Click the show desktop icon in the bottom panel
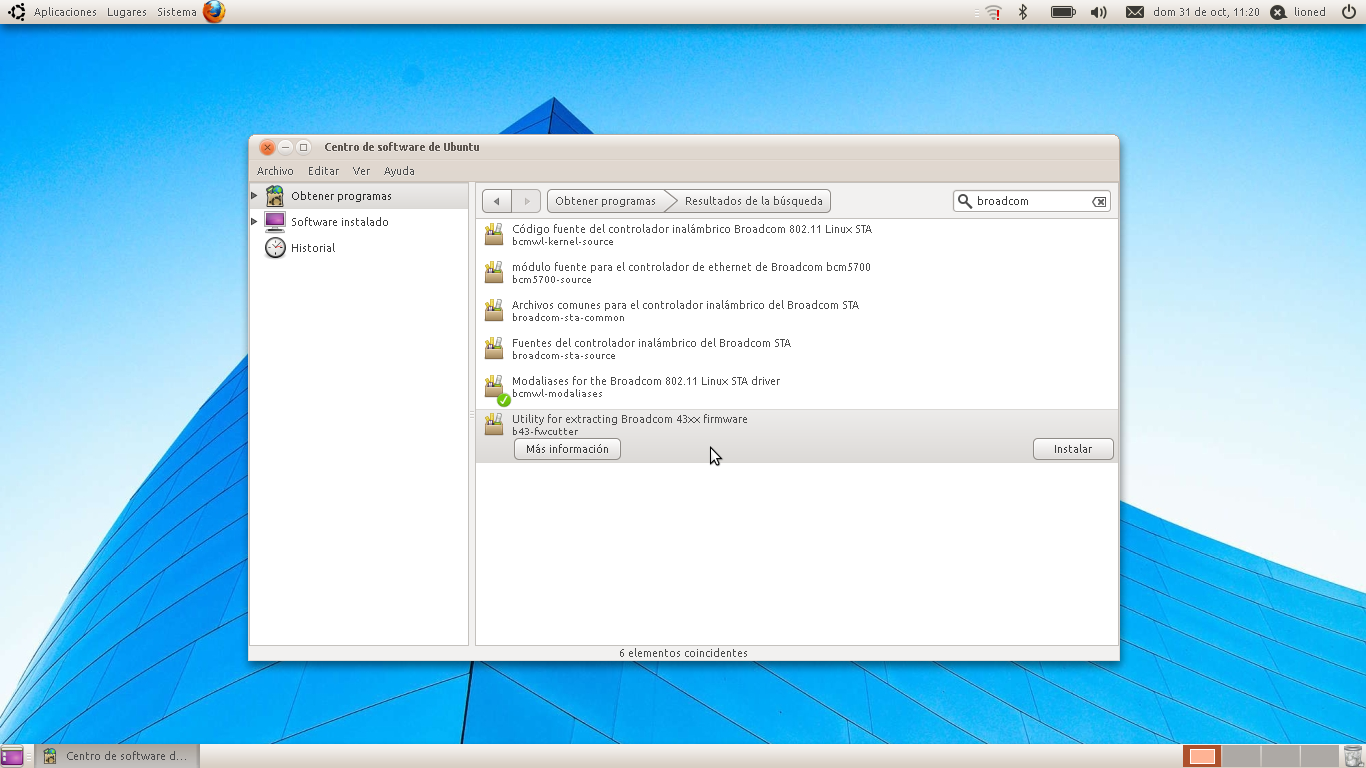Image resolution: width=1366 pixels, height=768 pixels. coord(12,756)
